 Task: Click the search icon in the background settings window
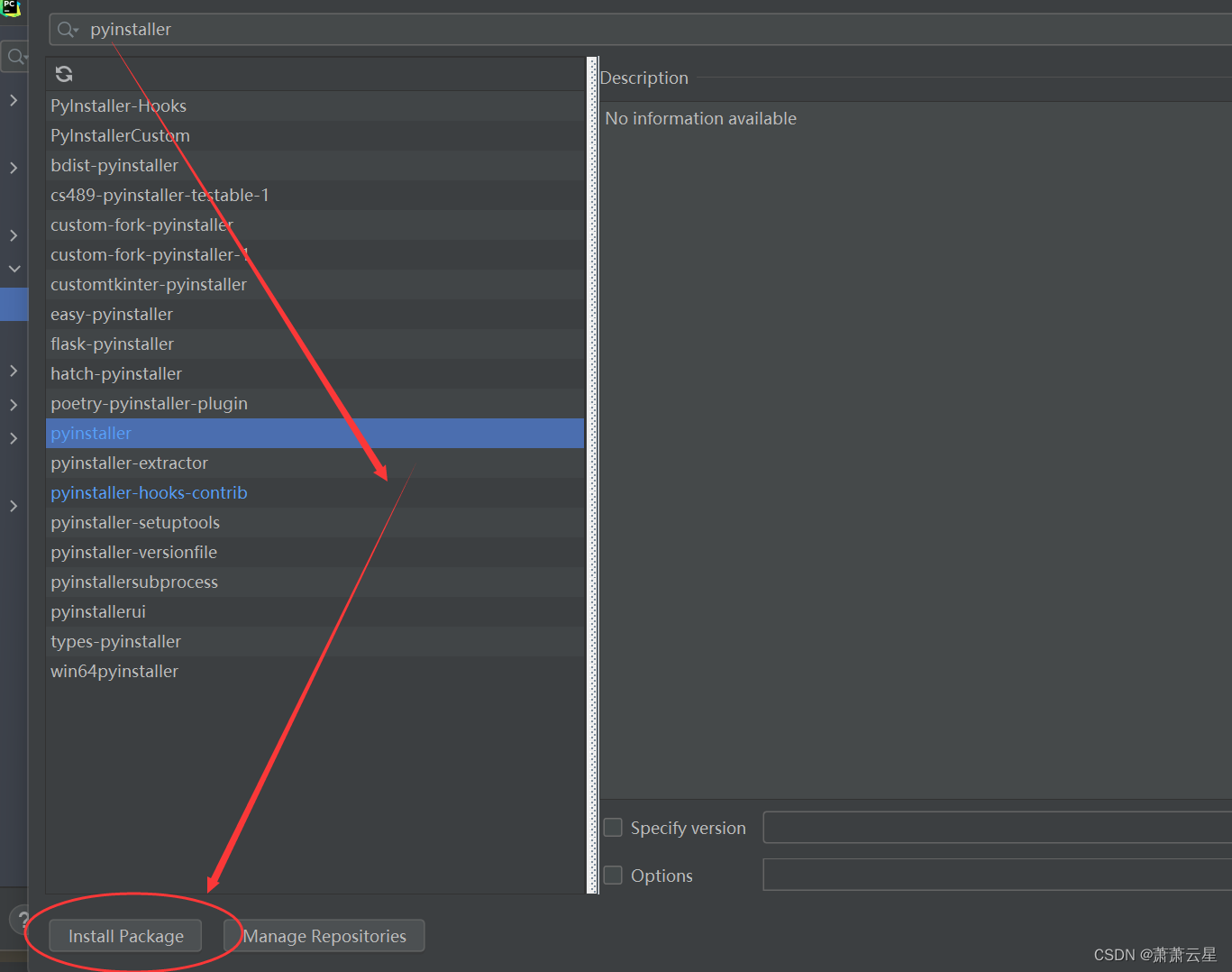[x=15, y=57]
